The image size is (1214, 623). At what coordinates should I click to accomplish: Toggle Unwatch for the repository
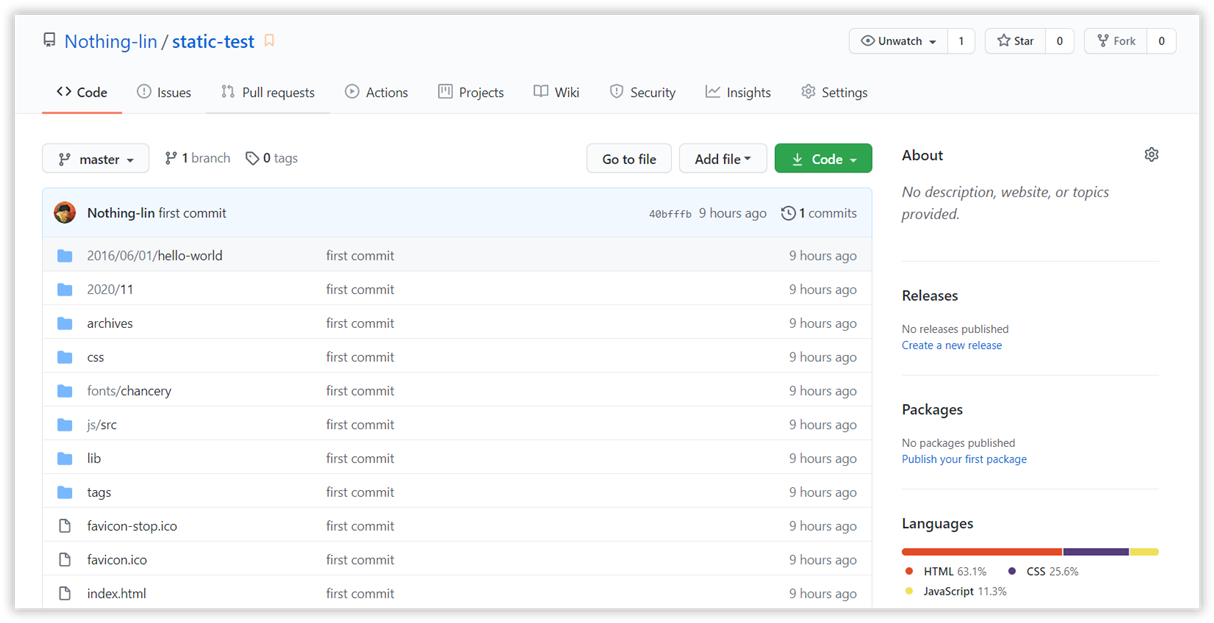click(899, 41)
